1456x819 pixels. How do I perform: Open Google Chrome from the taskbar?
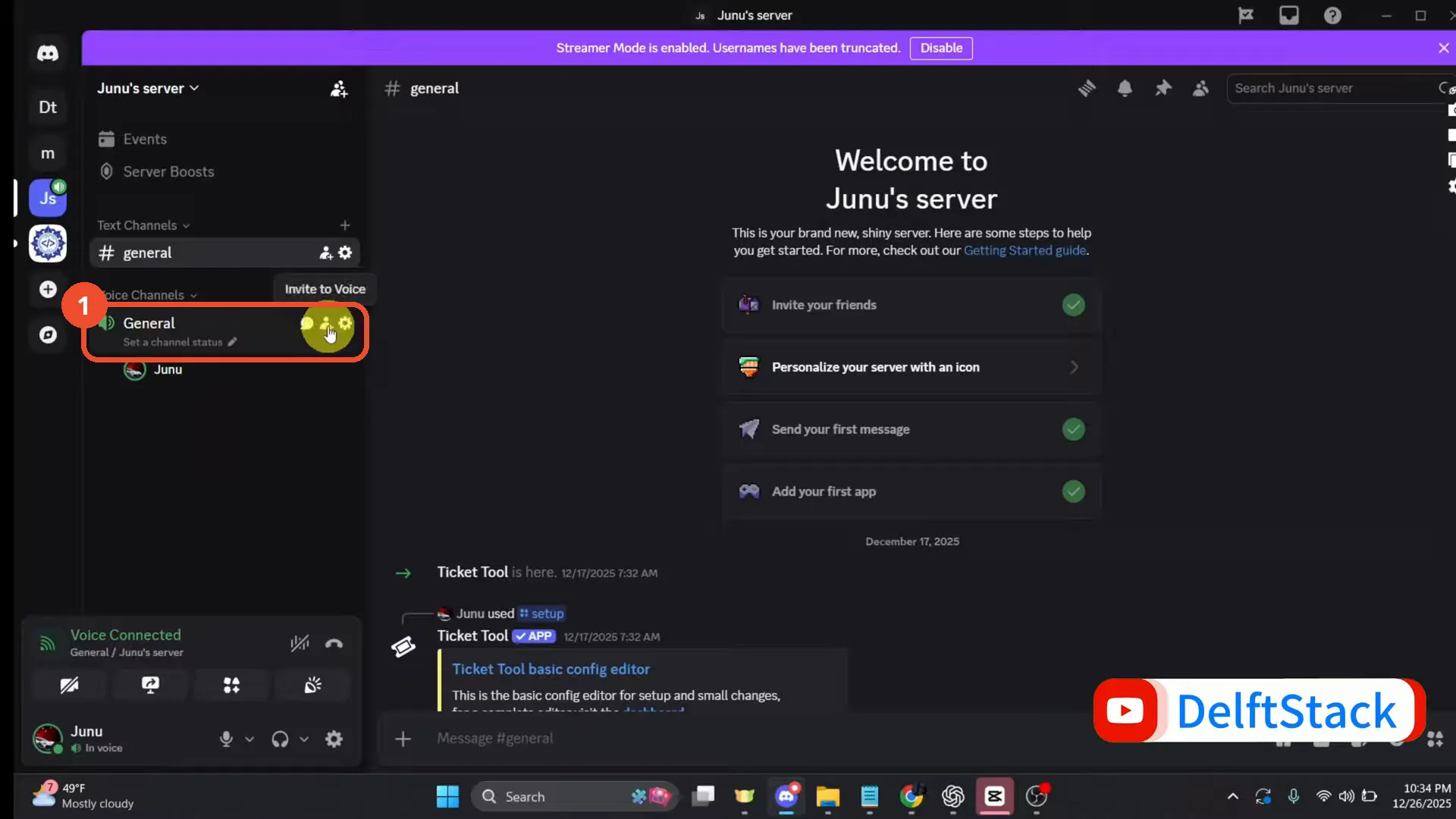click(x=911, y=797)
